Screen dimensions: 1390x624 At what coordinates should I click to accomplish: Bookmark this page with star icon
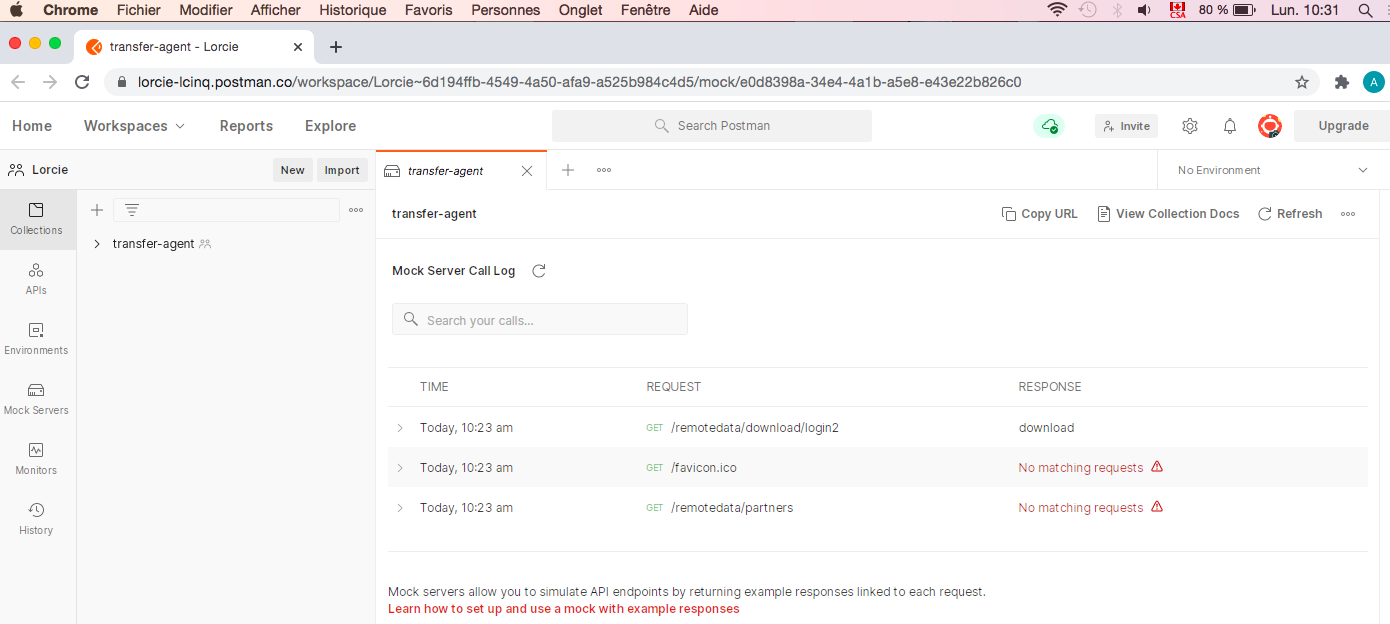(x=1302, y=82)
